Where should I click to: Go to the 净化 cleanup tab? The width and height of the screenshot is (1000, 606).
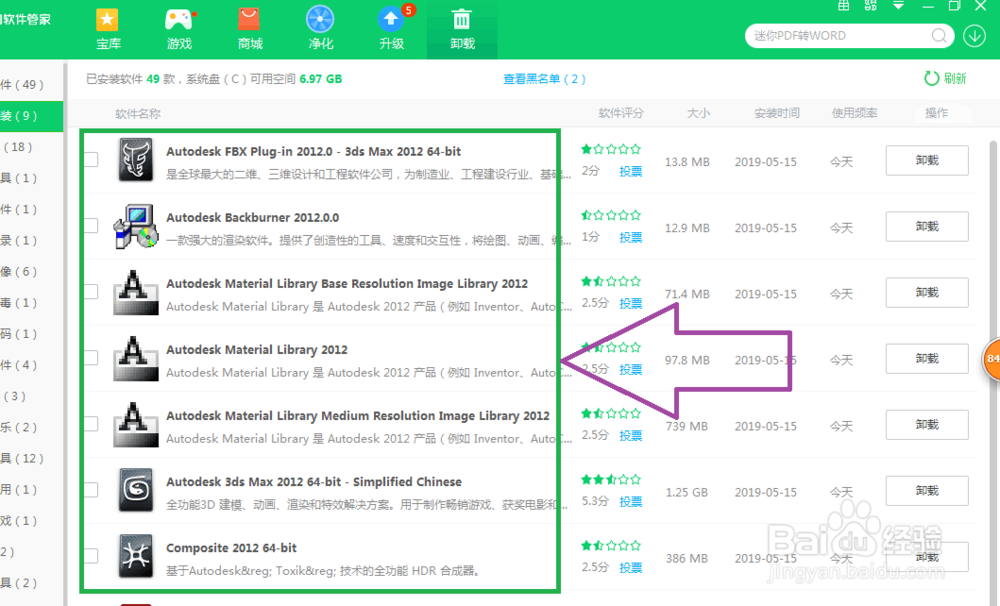click(320, 28)
